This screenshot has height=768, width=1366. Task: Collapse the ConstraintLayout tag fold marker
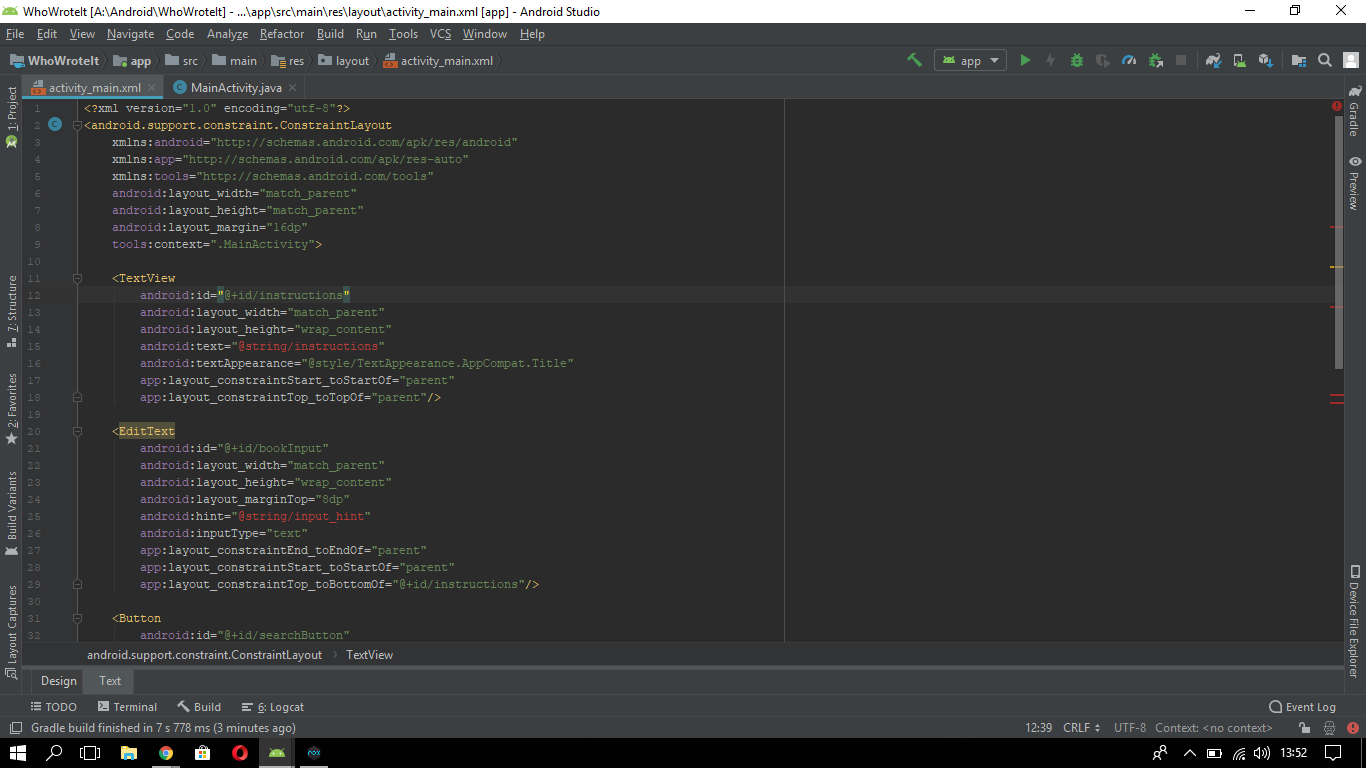click(x=77, y=125)
